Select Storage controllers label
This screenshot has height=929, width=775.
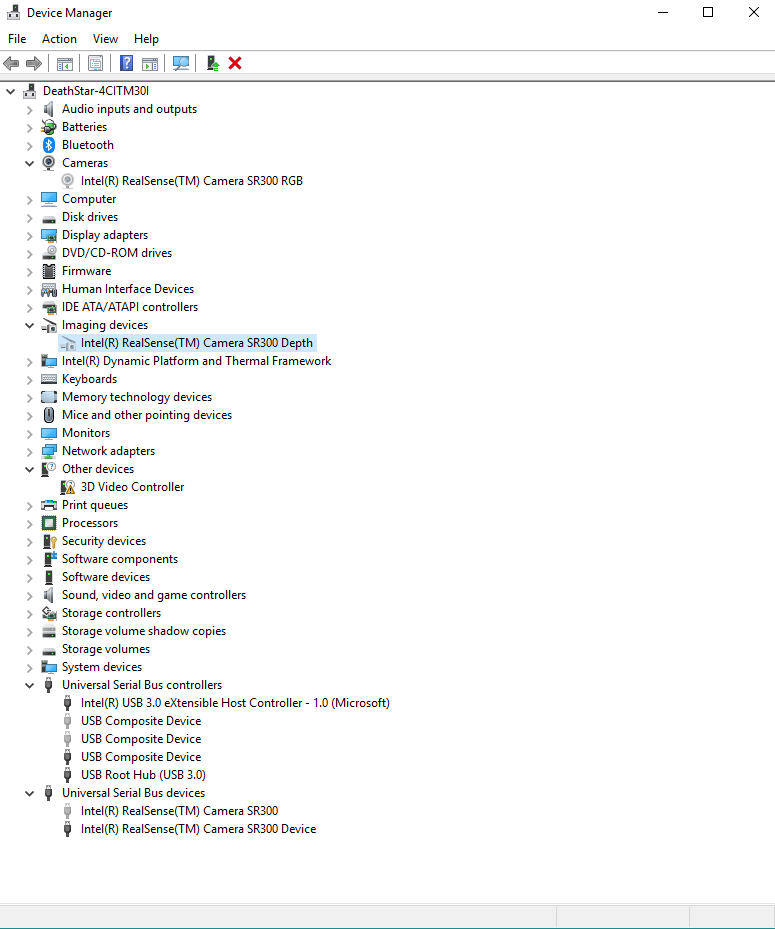point(111,613)
